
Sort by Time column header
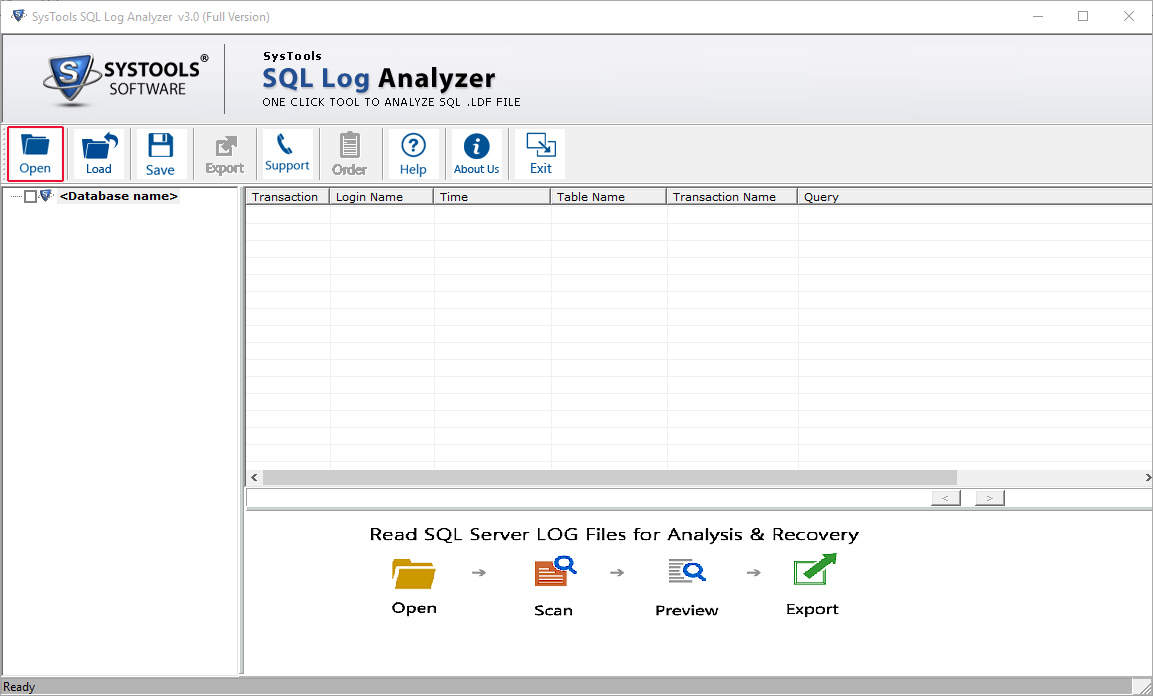coord(492,196)
